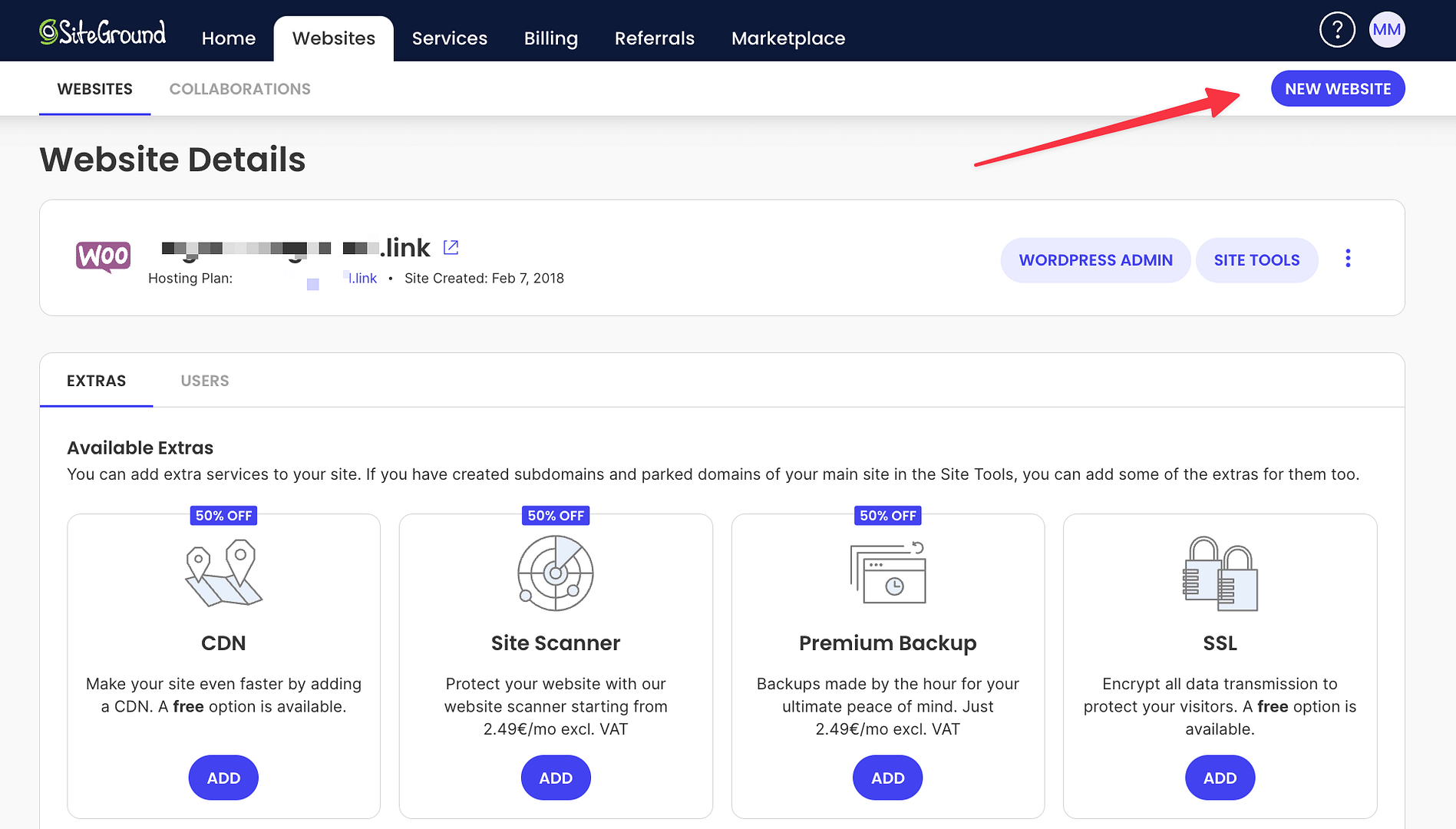
Task: Open the three-dot site options menu
Action: (1348, 259)
